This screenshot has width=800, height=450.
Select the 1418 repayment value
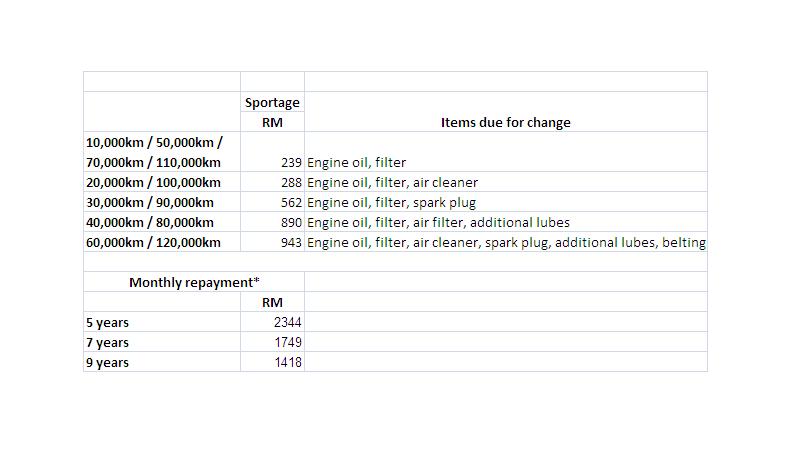[x=272, y=362]
